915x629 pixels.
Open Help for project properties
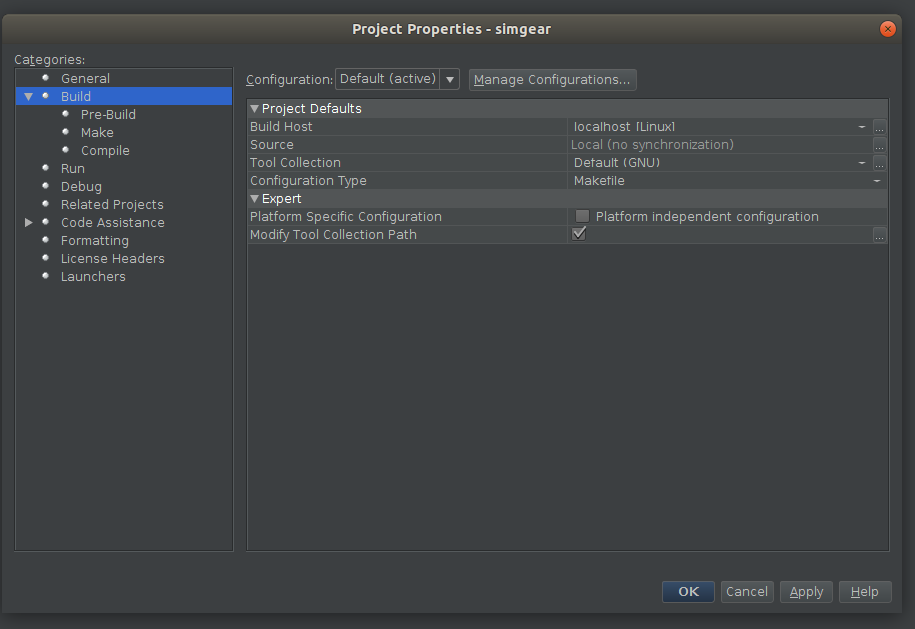865,592
